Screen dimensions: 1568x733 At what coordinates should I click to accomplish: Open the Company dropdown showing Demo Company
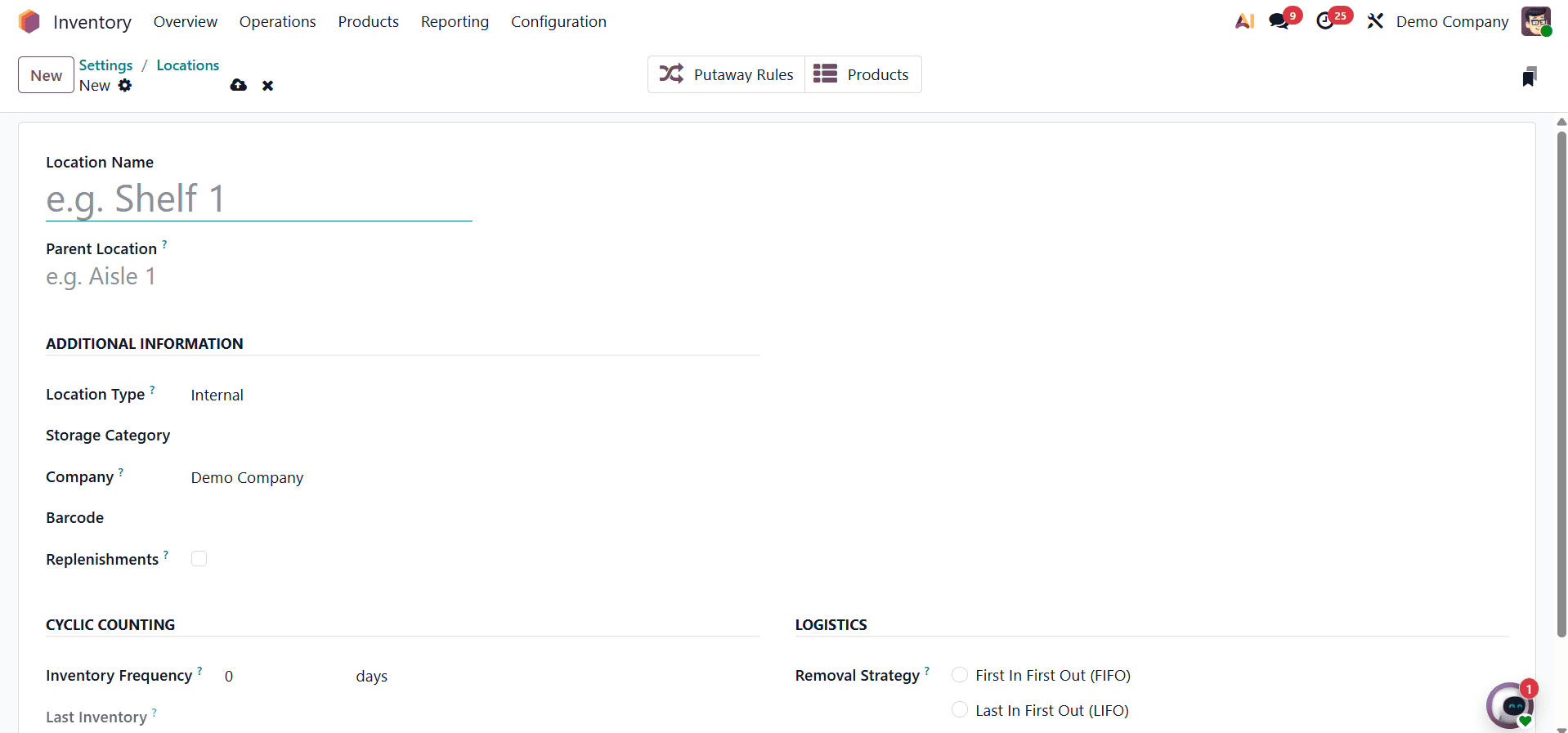click(x=474, y=478)
